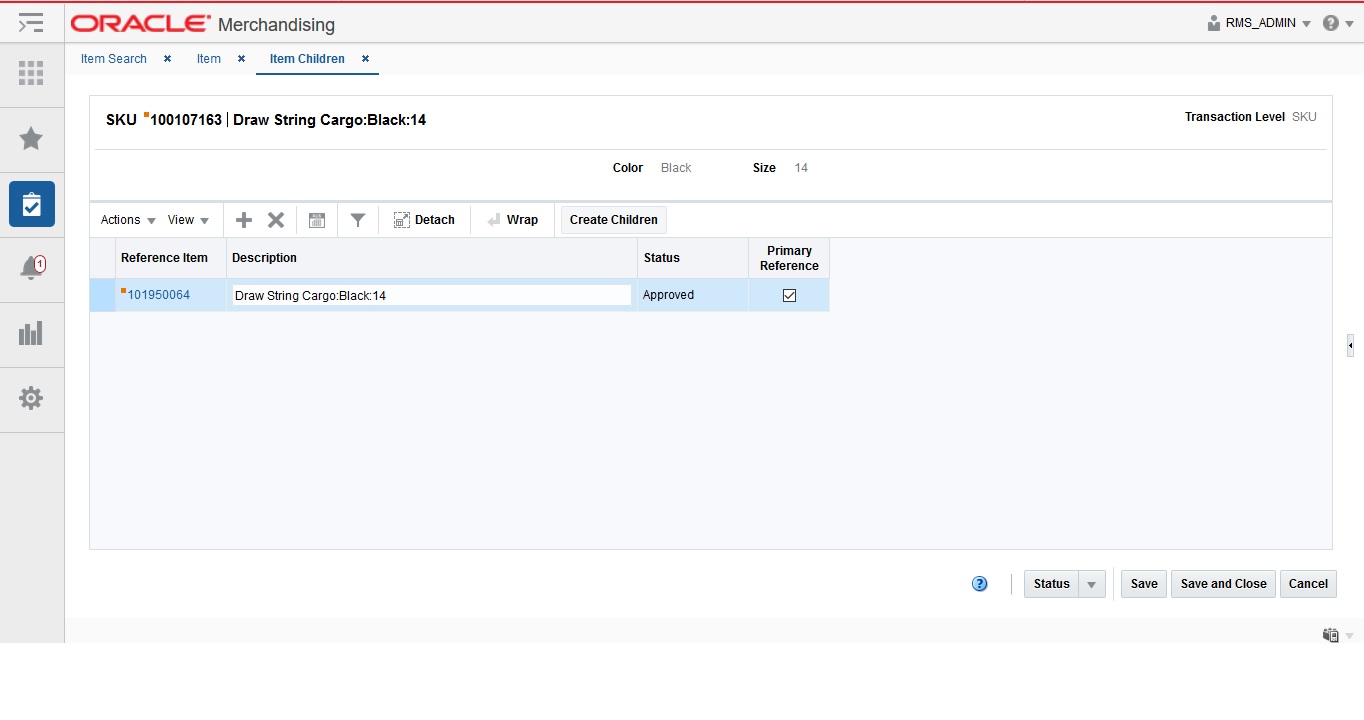The height and width of the screenshot is (720, 1364).
Task: Detach the table
Action: pyautogui.click(x=424, y=220)
